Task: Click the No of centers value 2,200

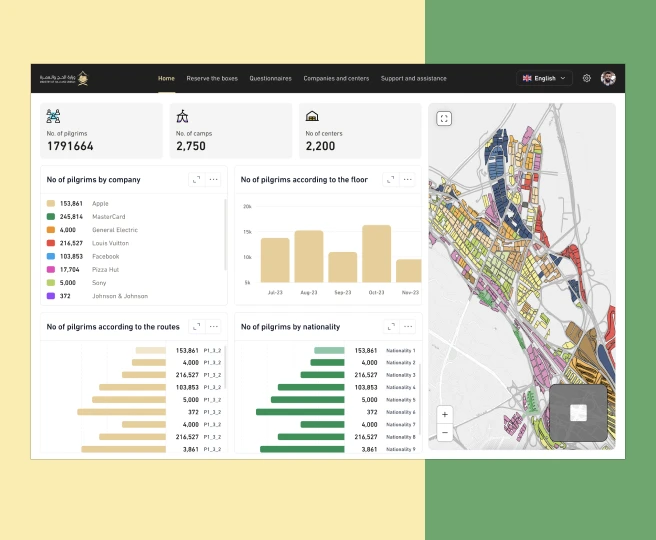Action: point(320,146)
